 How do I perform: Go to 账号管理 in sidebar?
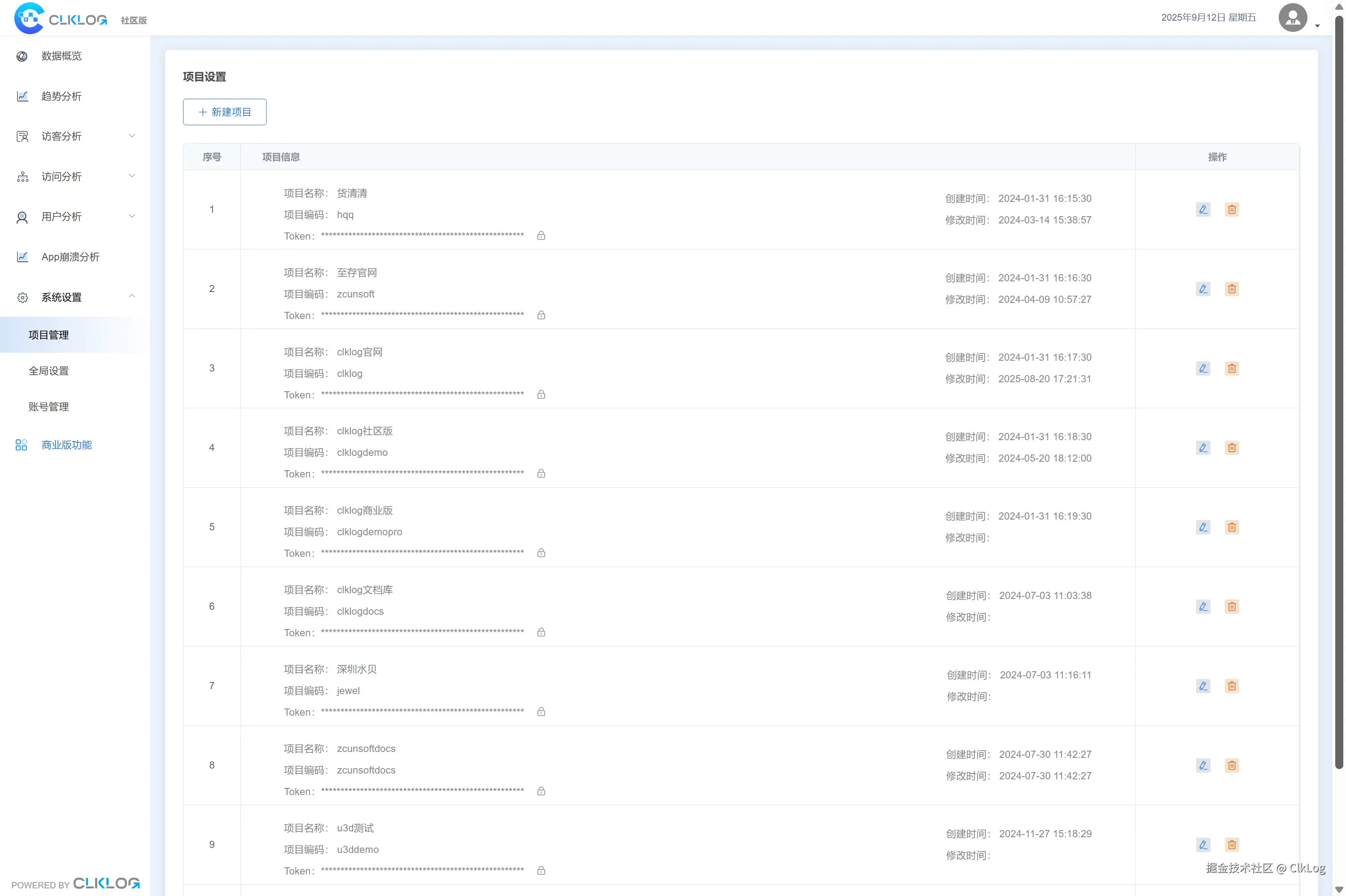(x=49, y=407)
